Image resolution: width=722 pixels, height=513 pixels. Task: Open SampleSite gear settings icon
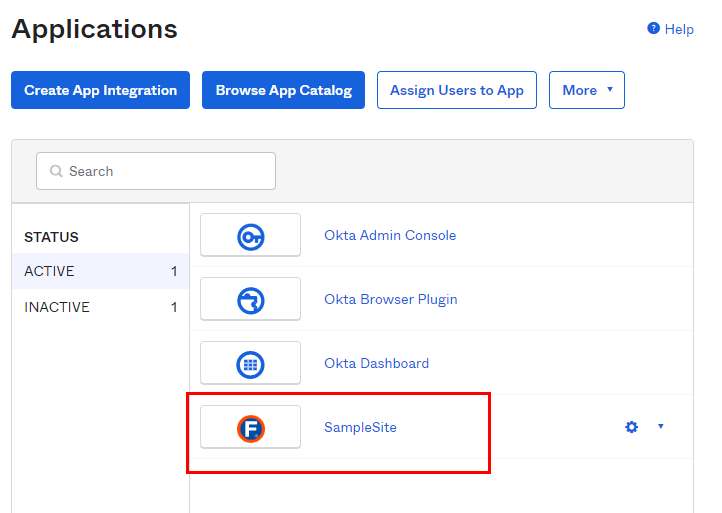click(632, 427)
